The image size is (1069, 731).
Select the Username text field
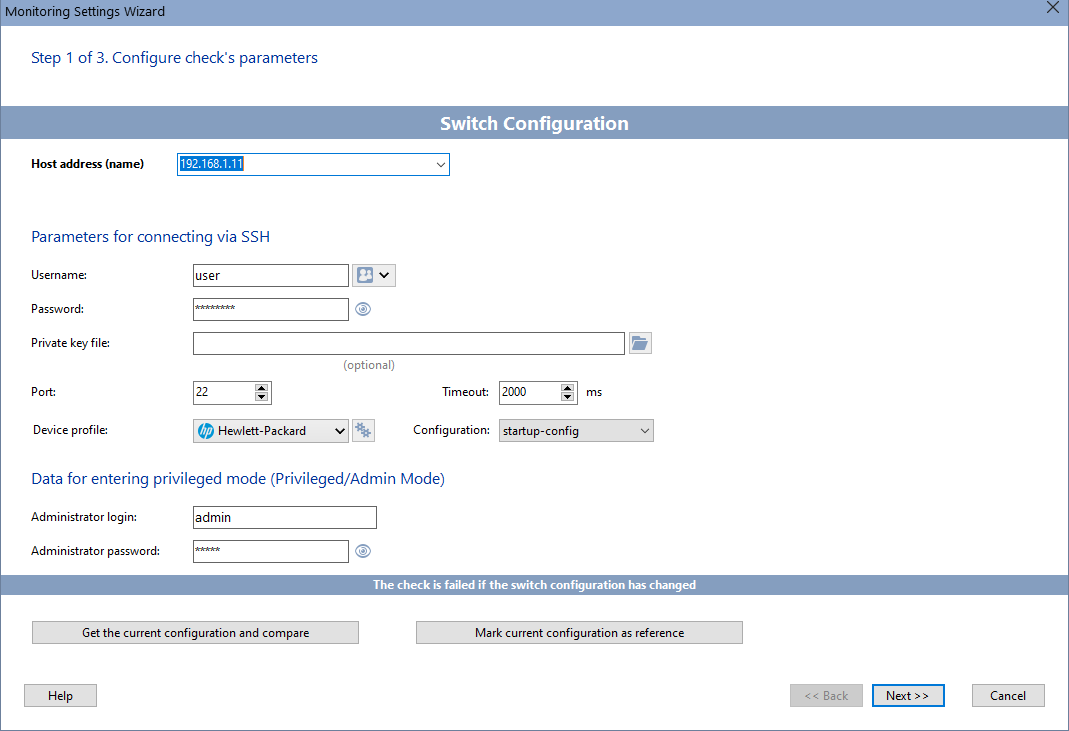point(270,274)
